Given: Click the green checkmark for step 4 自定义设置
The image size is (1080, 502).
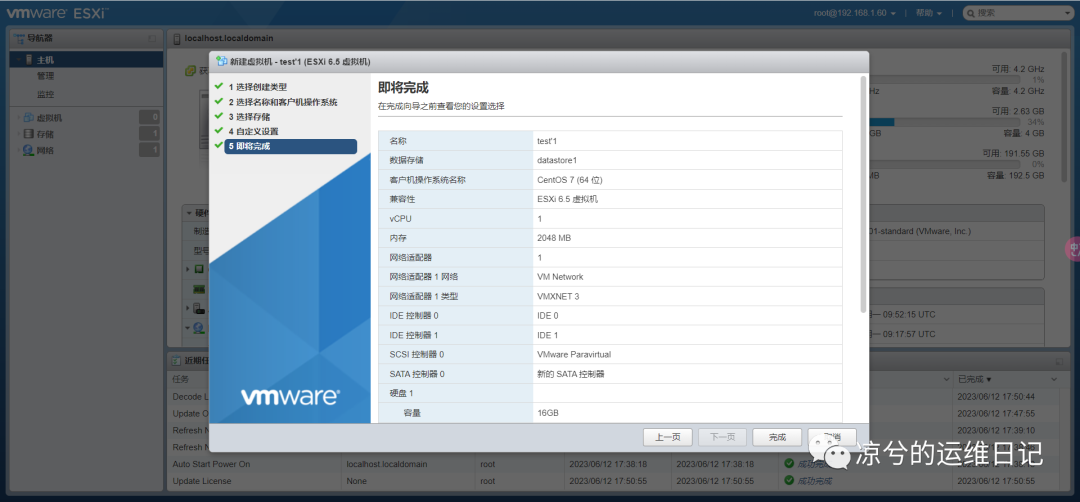Looking at the screenshot, I should point(218,130).
